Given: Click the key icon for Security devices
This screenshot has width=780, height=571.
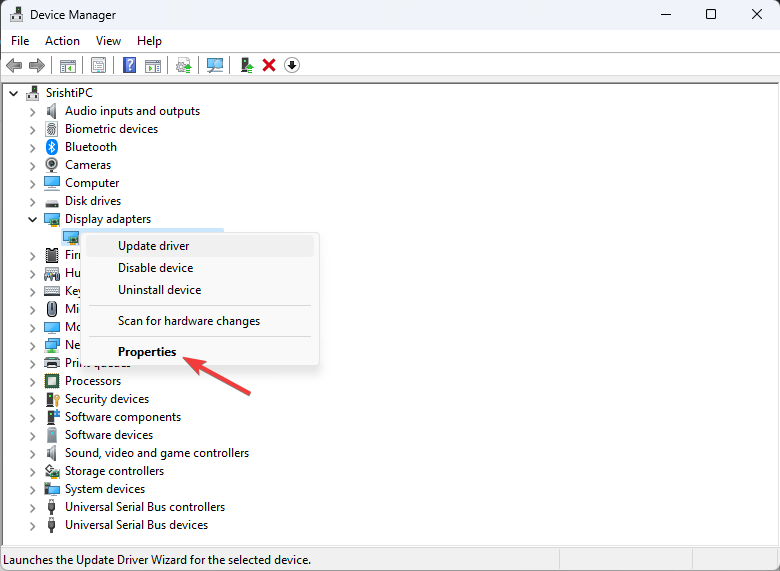Looking at the screenshot, I should click(x=52, y=399).
